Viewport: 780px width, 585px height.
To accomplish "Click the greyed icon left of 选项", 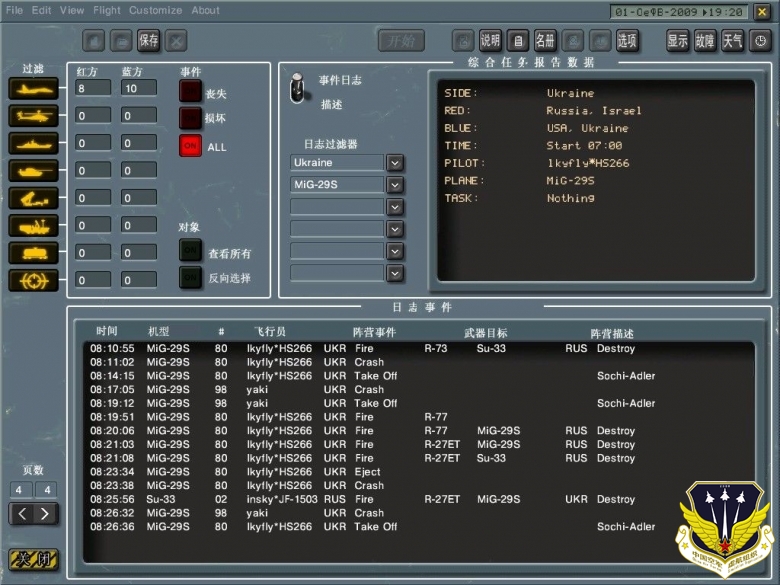I will pos(600,41).
